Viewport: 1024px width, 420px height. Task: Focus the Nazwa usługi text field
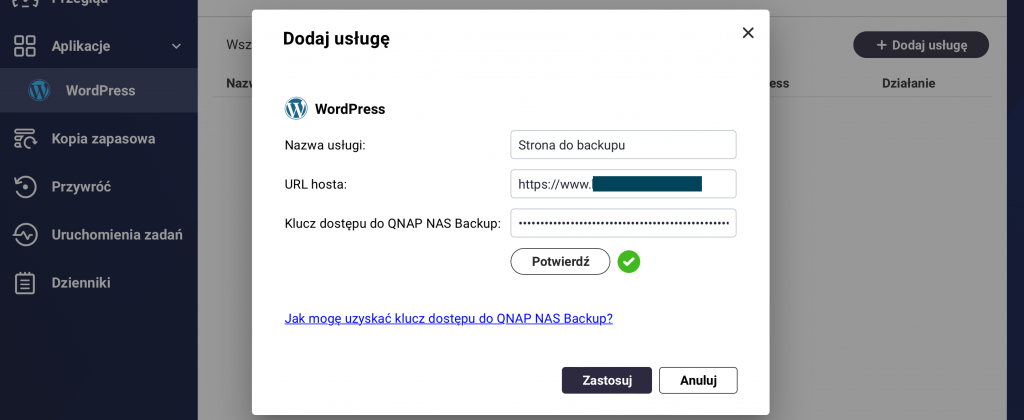[x=623, y=145]
